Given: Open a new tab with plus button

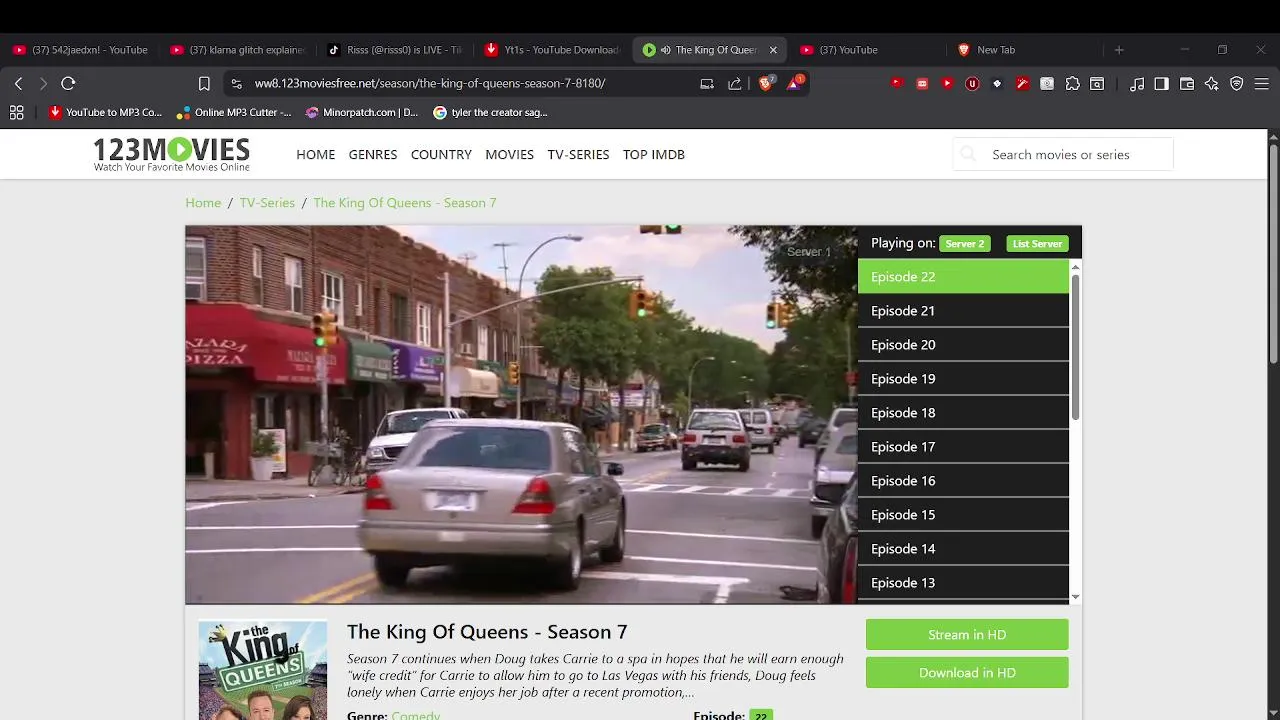Looking at the screenshot, I should tap(1119, 50).
